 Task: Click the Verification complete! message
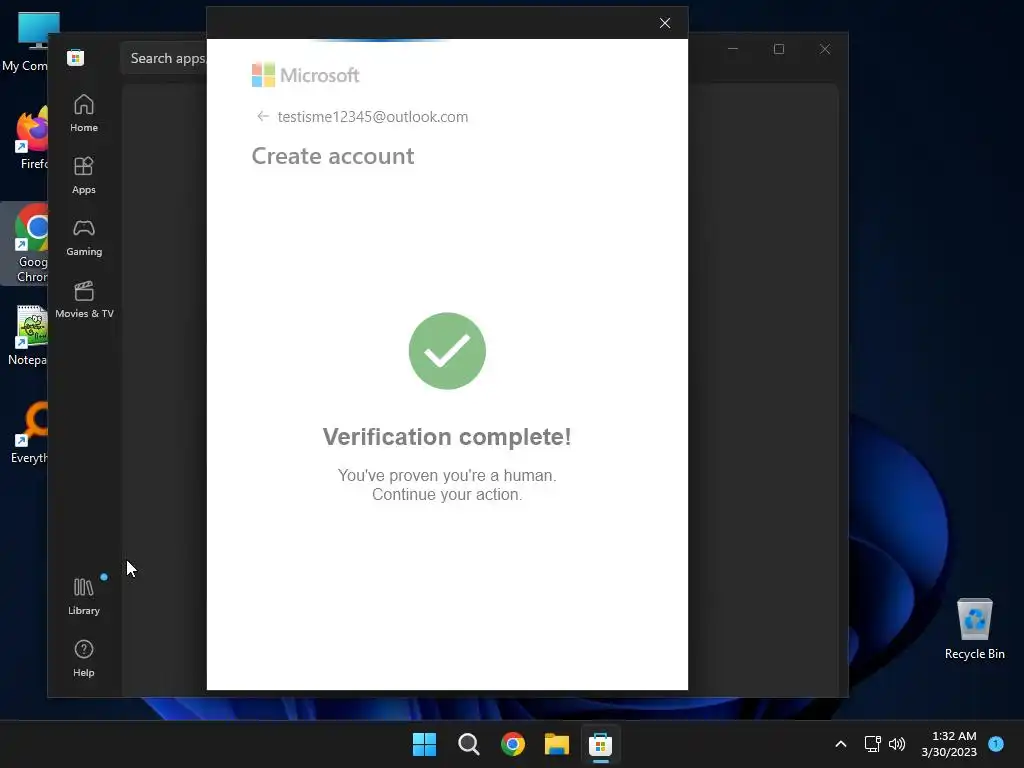447,437
